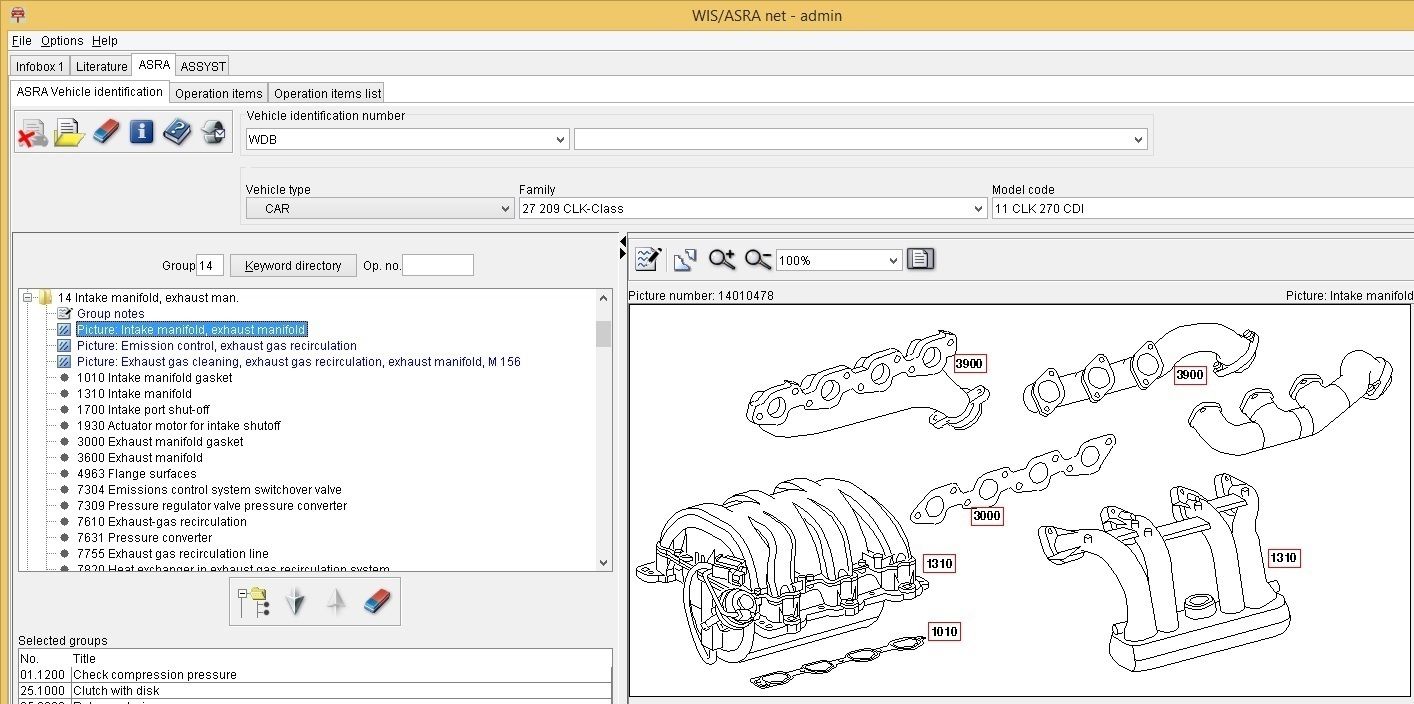The width and height of the screenshot is (1414, 704).
Task: Open the Family 27 209 CLK-Class dropdown
Action: [978, 209]
